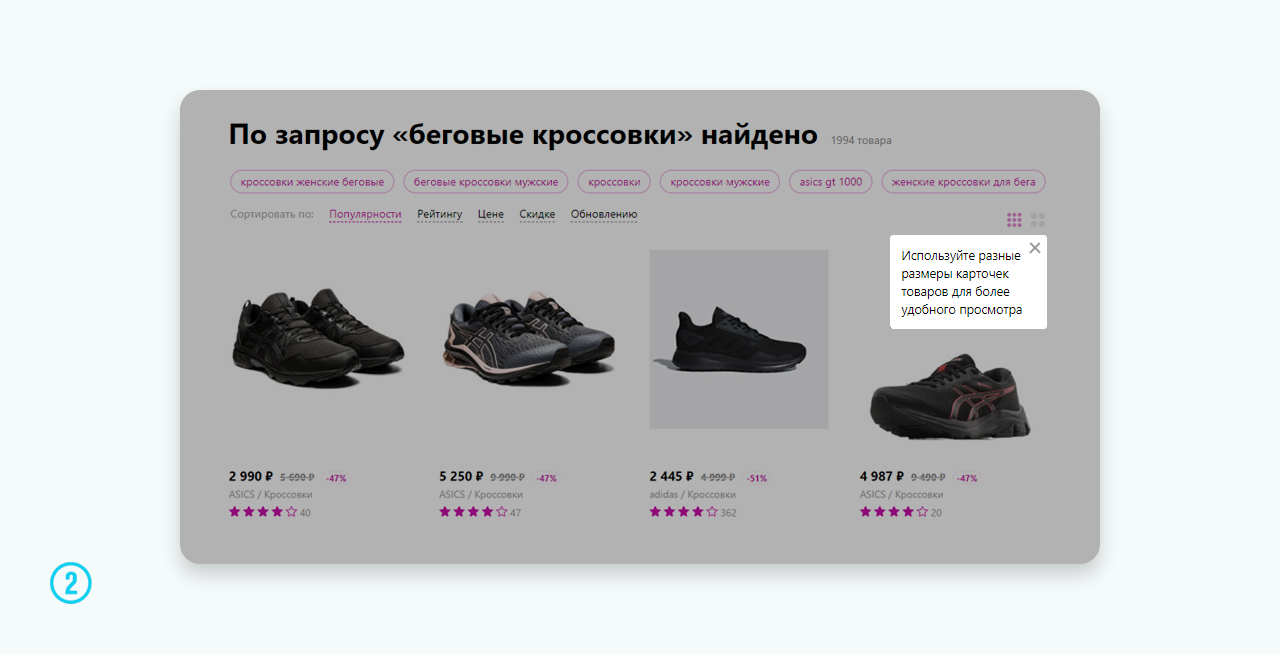Image resolution: width=1280 pixels, height=654 pixels.
Task: Select tag 'беговые кроссовки мужские'
Action: click(486, 182)
